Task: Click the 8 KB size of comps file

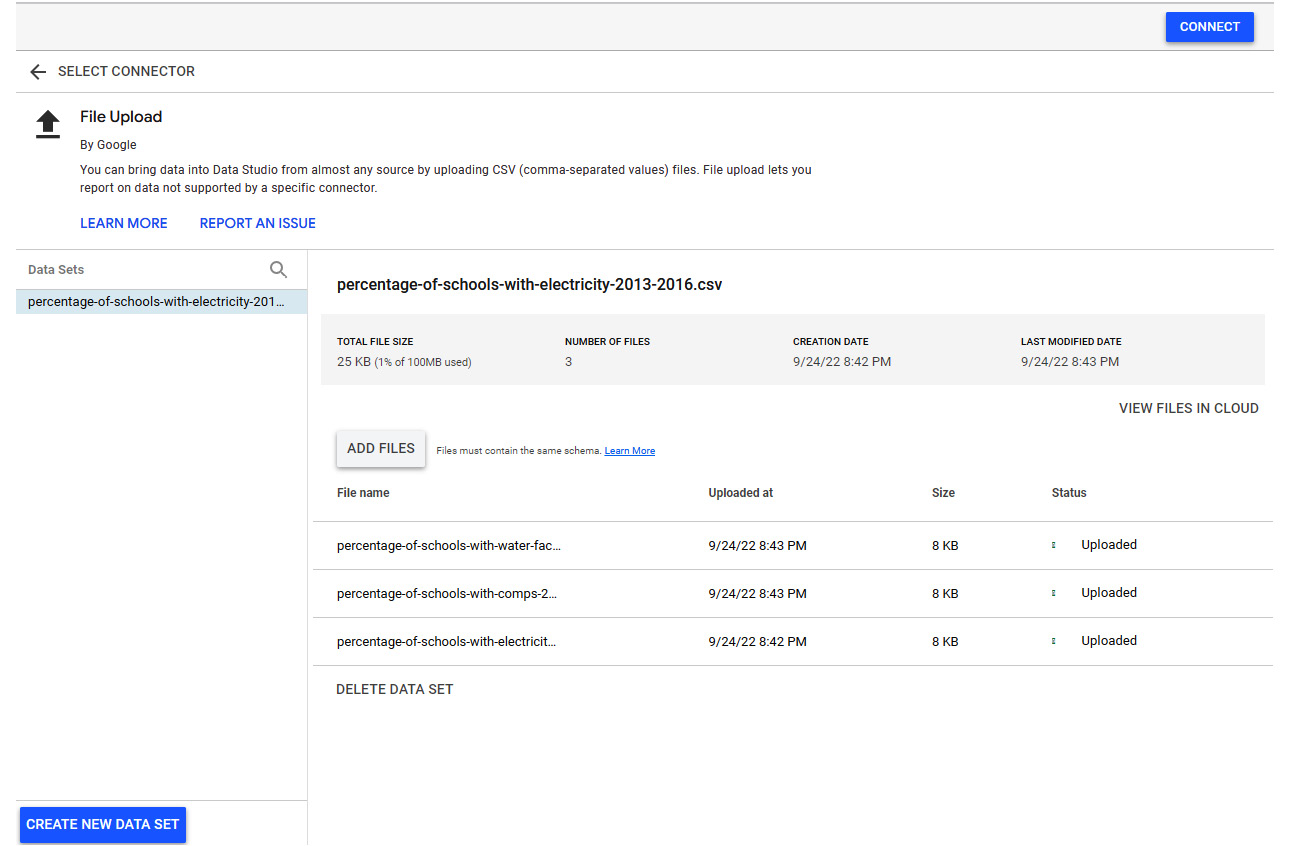Action: point(945,594)
